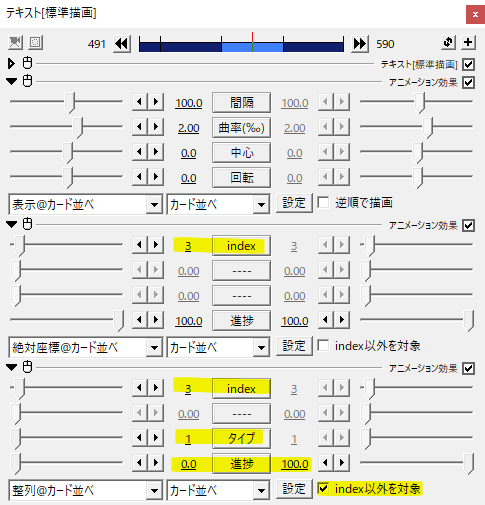This screenshot has width=485, height=505.
Task: Click the 間隔 parameter button
Action: tap(241, 103)
